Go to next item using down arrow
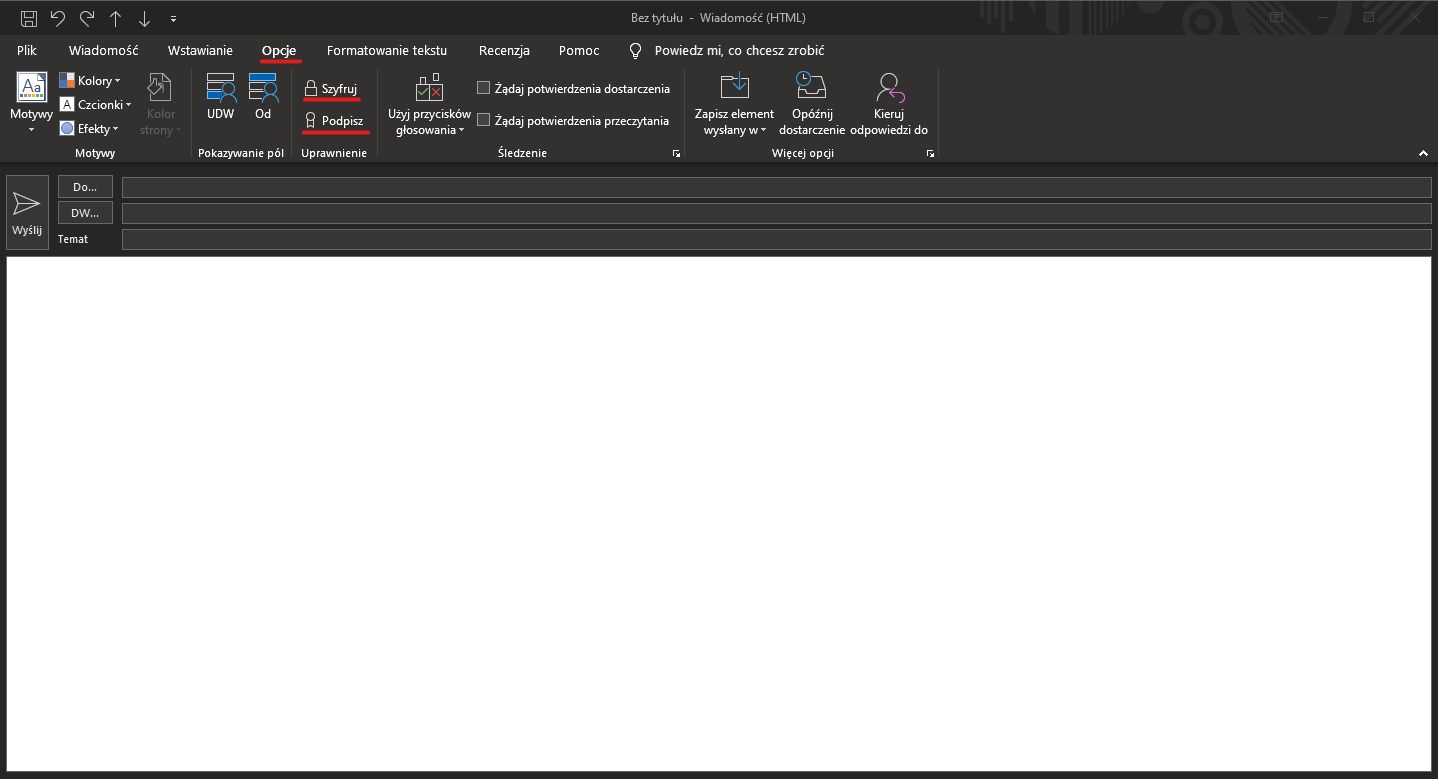This screenshot has height=779, width=1438. [x=145, y=18]
